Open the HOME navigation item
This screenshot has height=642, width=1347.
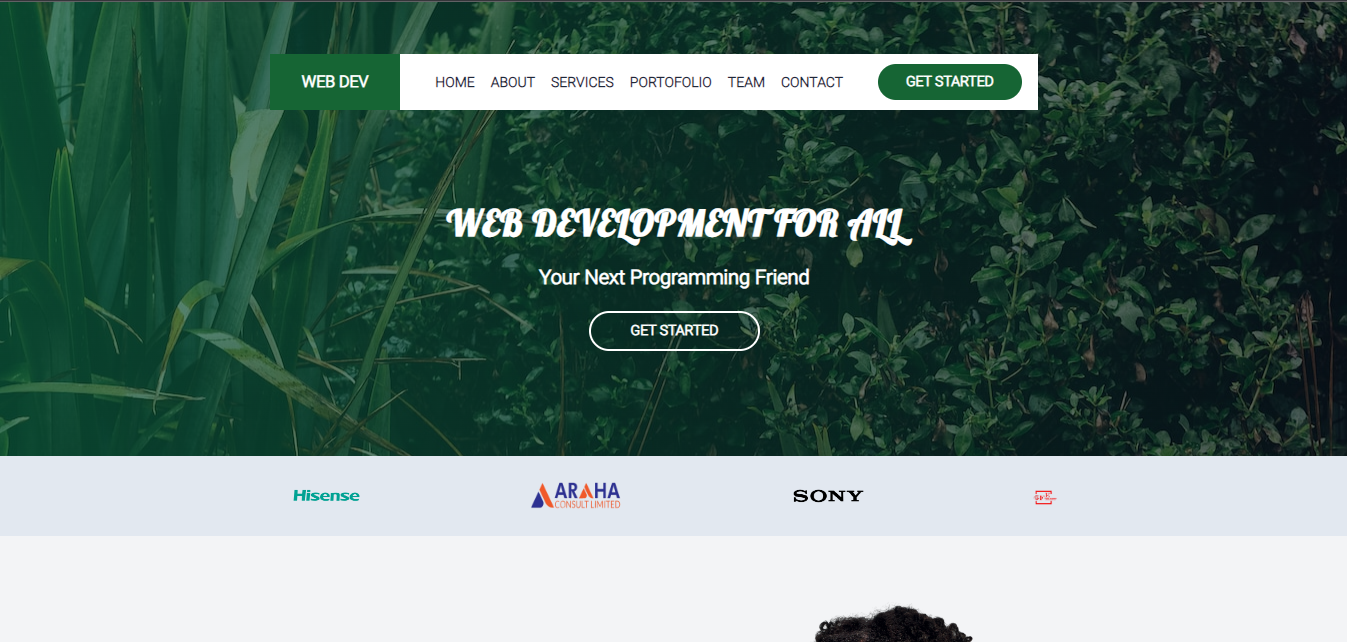[455, 82]
